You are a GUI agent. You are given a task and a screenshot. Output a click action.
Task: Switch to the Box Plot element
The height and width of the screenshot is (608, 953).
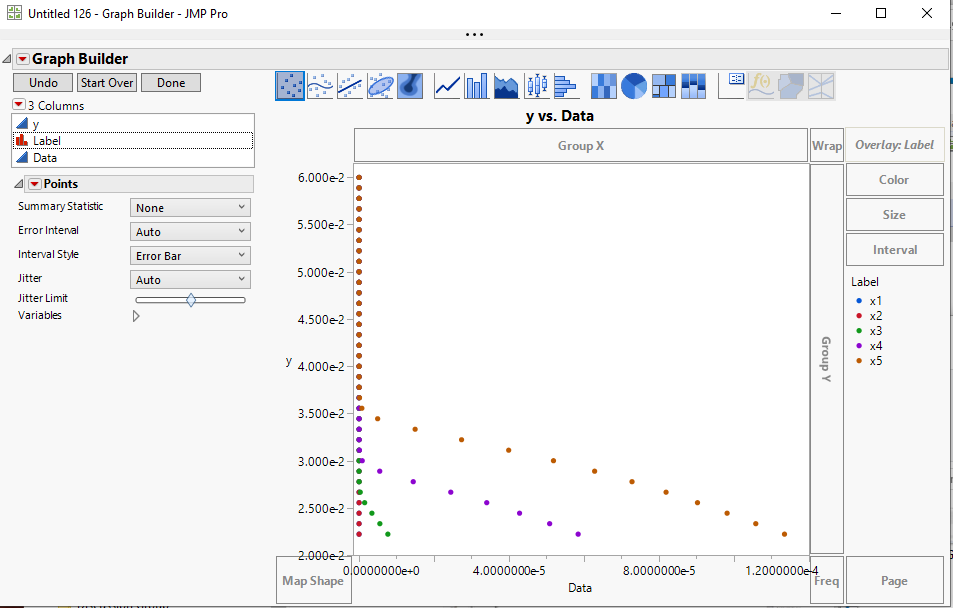[x=535, y=86]
